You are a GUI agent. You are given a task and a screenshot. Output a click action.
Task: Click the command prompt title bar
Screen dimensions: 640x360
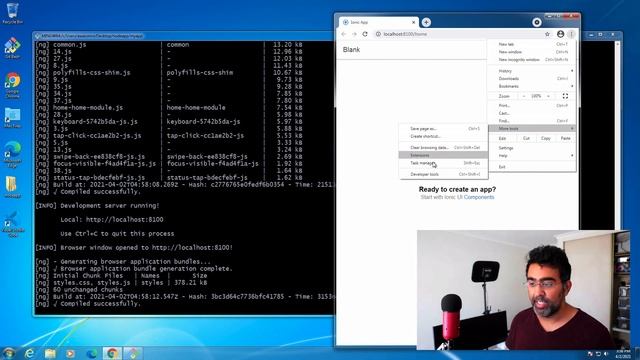click(184, 36)
